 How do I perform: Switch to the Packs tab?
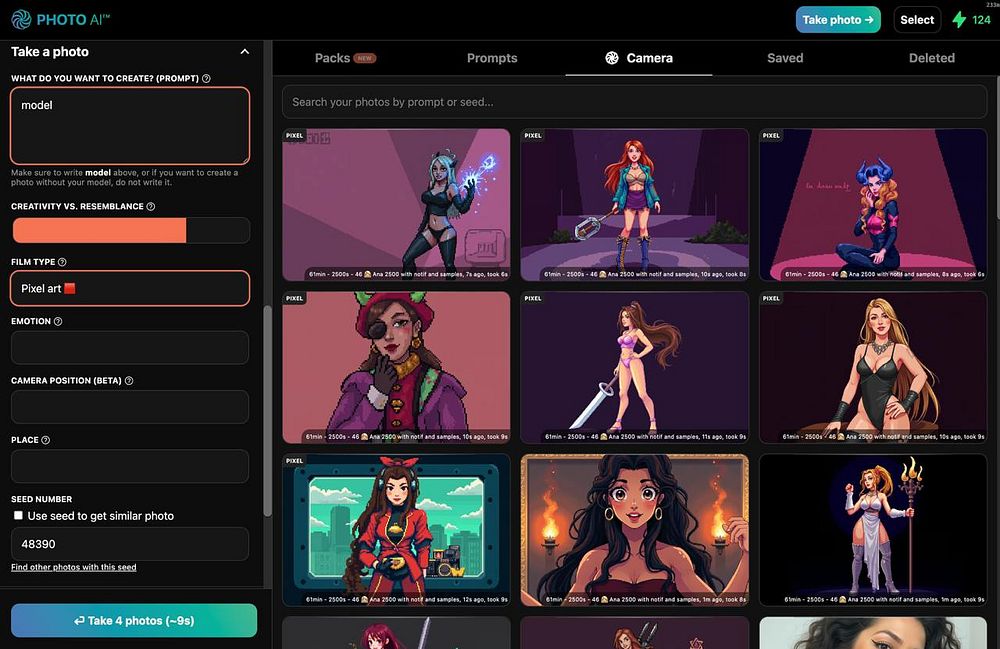pyautogui.click(x=345, y=58)
